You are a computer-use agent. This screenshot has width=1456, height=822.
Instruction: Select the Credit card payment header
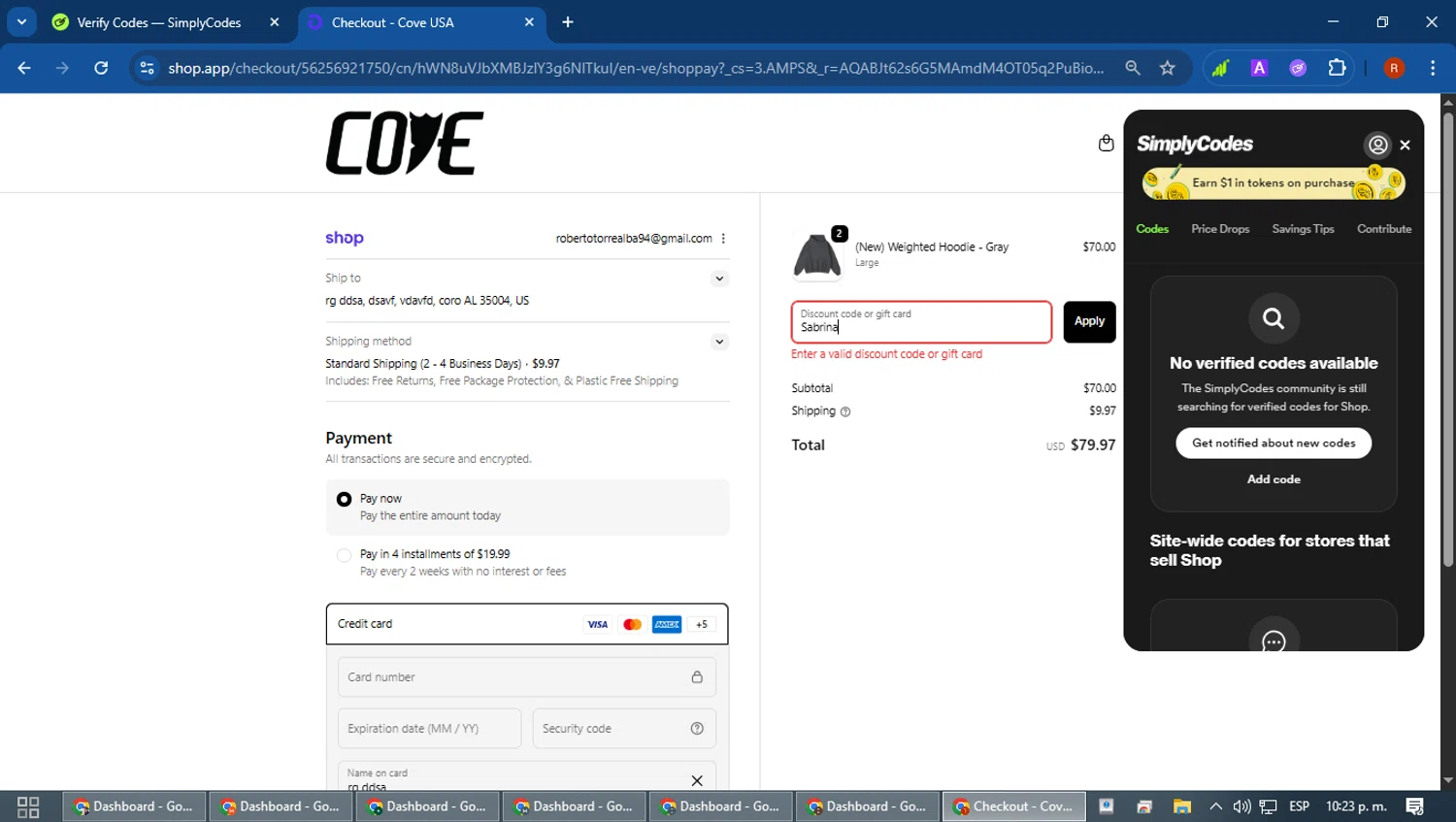[x=527, y=624]
